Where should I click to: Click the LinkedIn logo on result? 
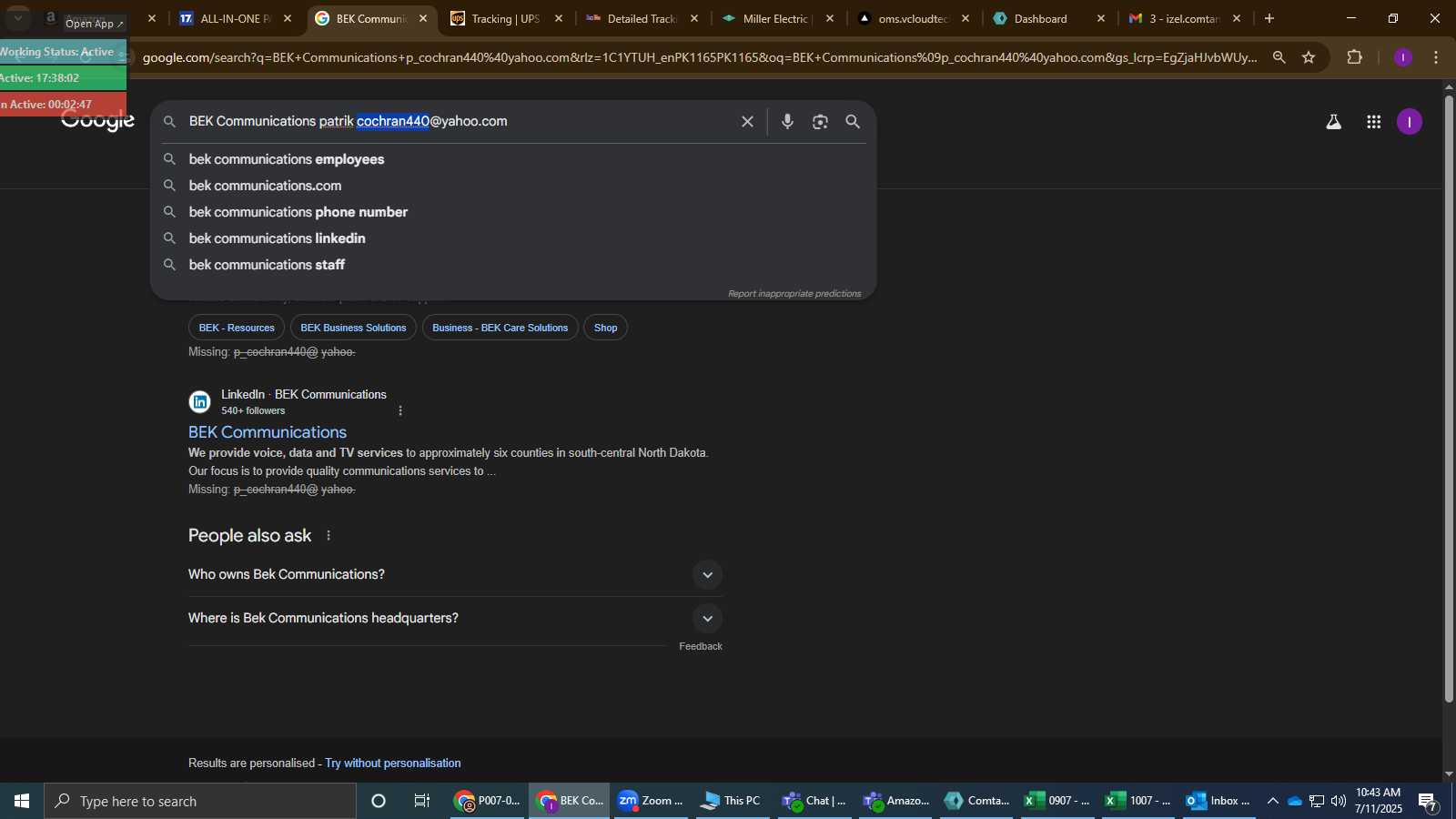click(199, 401)
